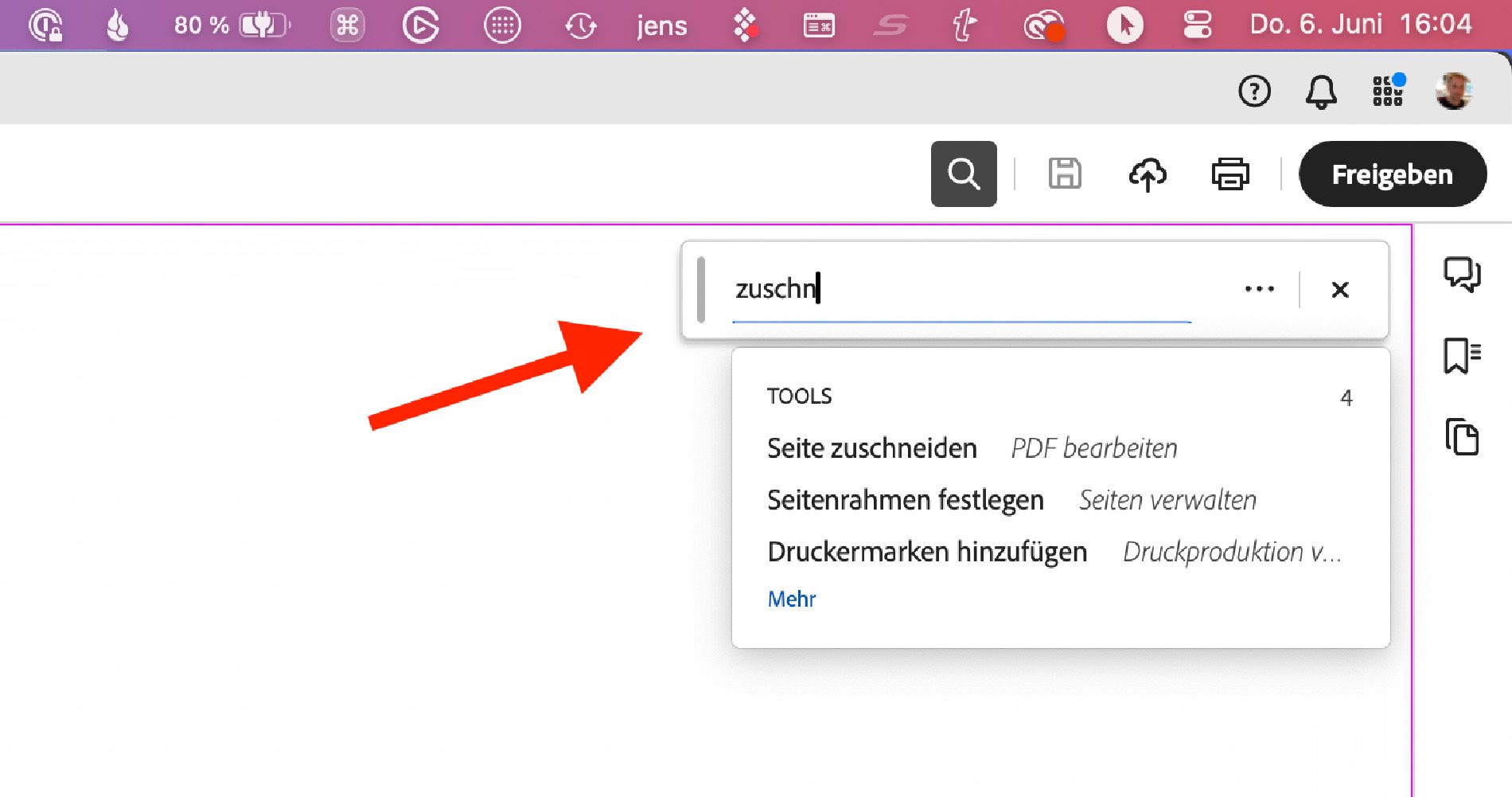Select Seitenrahmen festlegen result
Image resolution: width=1512 pixels, height=797 pixels.
(905, 500)
